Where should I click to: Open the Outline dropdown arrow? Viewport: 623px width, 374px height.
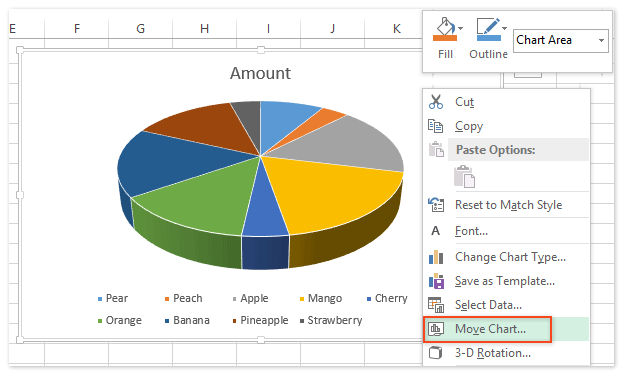pos(504,29)
